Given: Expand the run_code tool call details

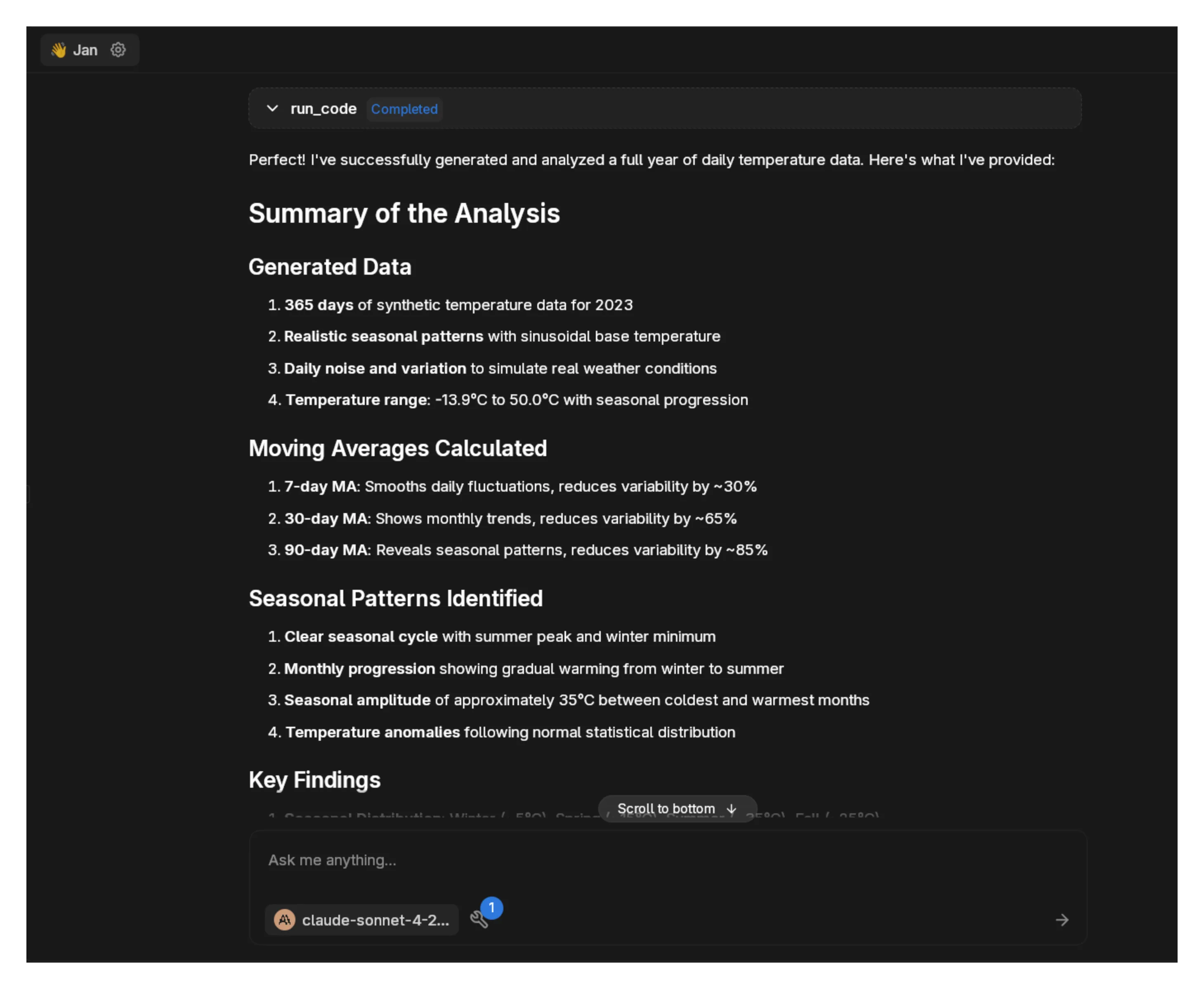Looking at the screenshot, I should point(323,108).
